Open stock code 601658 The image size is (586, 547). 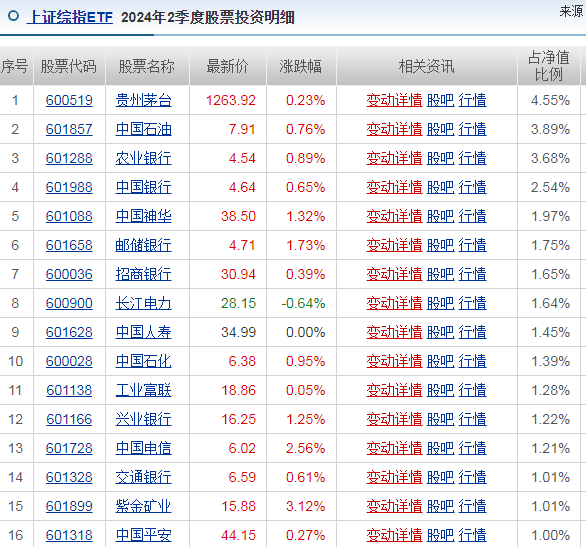[69, 245]
